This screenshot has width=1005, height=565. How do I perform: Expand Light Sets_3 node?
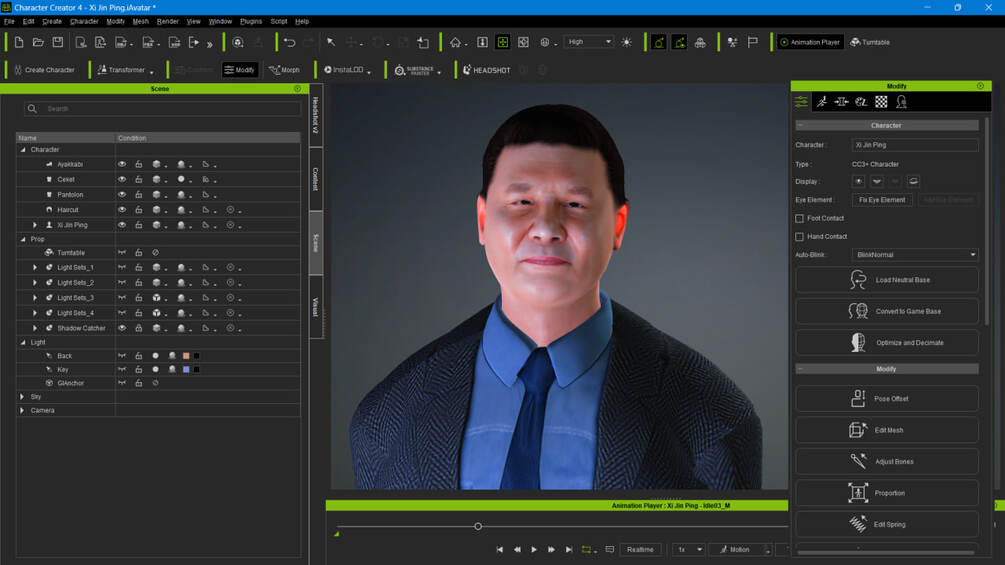(x=35, y=297)
